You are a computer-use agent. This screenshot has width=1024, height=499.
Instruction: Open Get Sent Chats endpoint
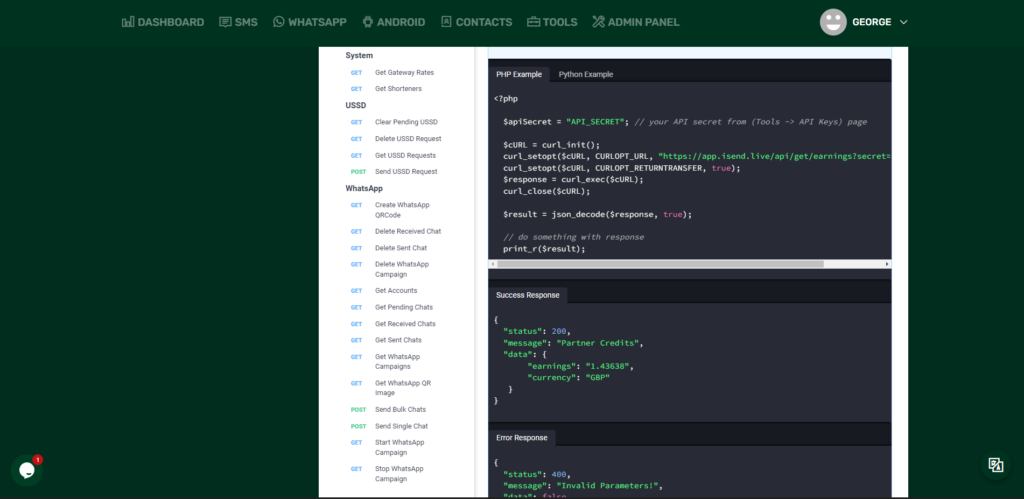pos(398,340)
